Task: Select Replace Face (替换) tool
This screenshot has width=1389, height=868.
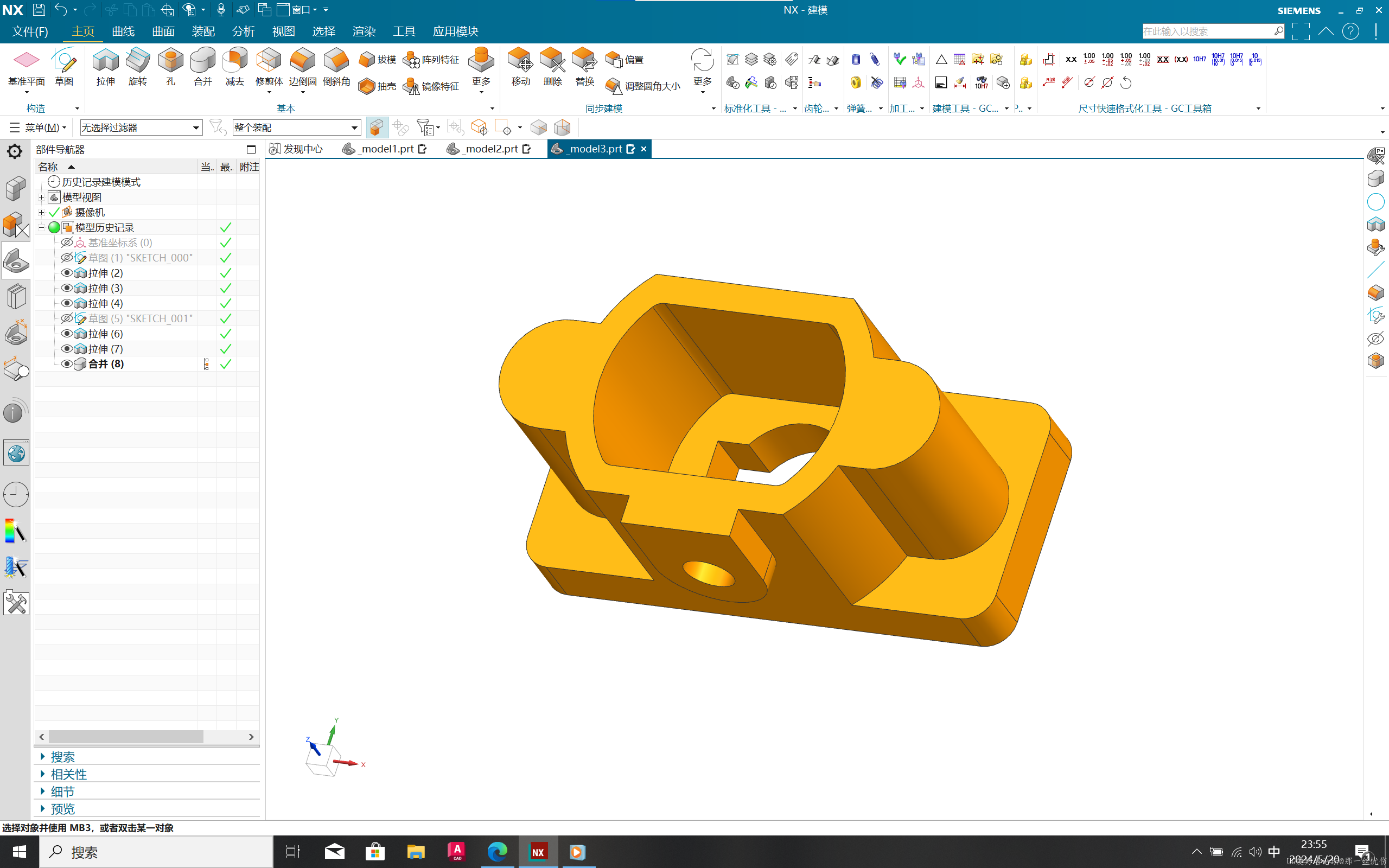Action: pyautogui.click(x=585, y=67)
